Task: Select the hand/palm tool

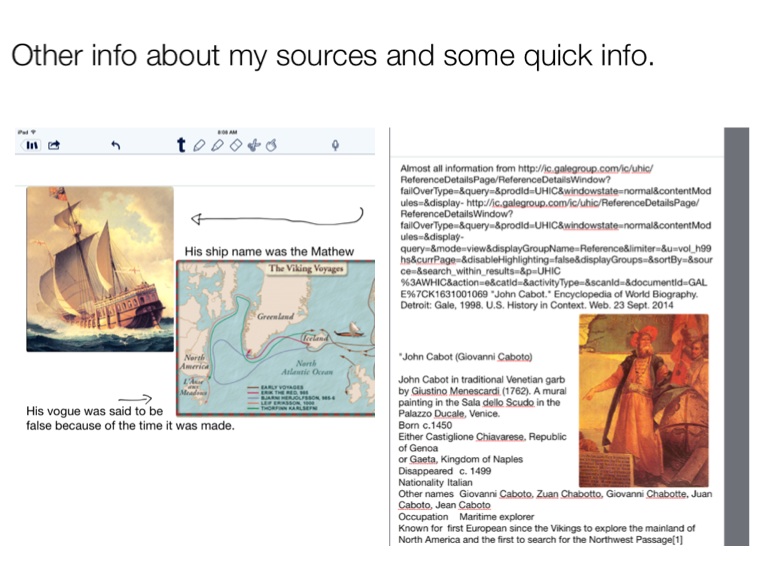Action: click(270, 145)
